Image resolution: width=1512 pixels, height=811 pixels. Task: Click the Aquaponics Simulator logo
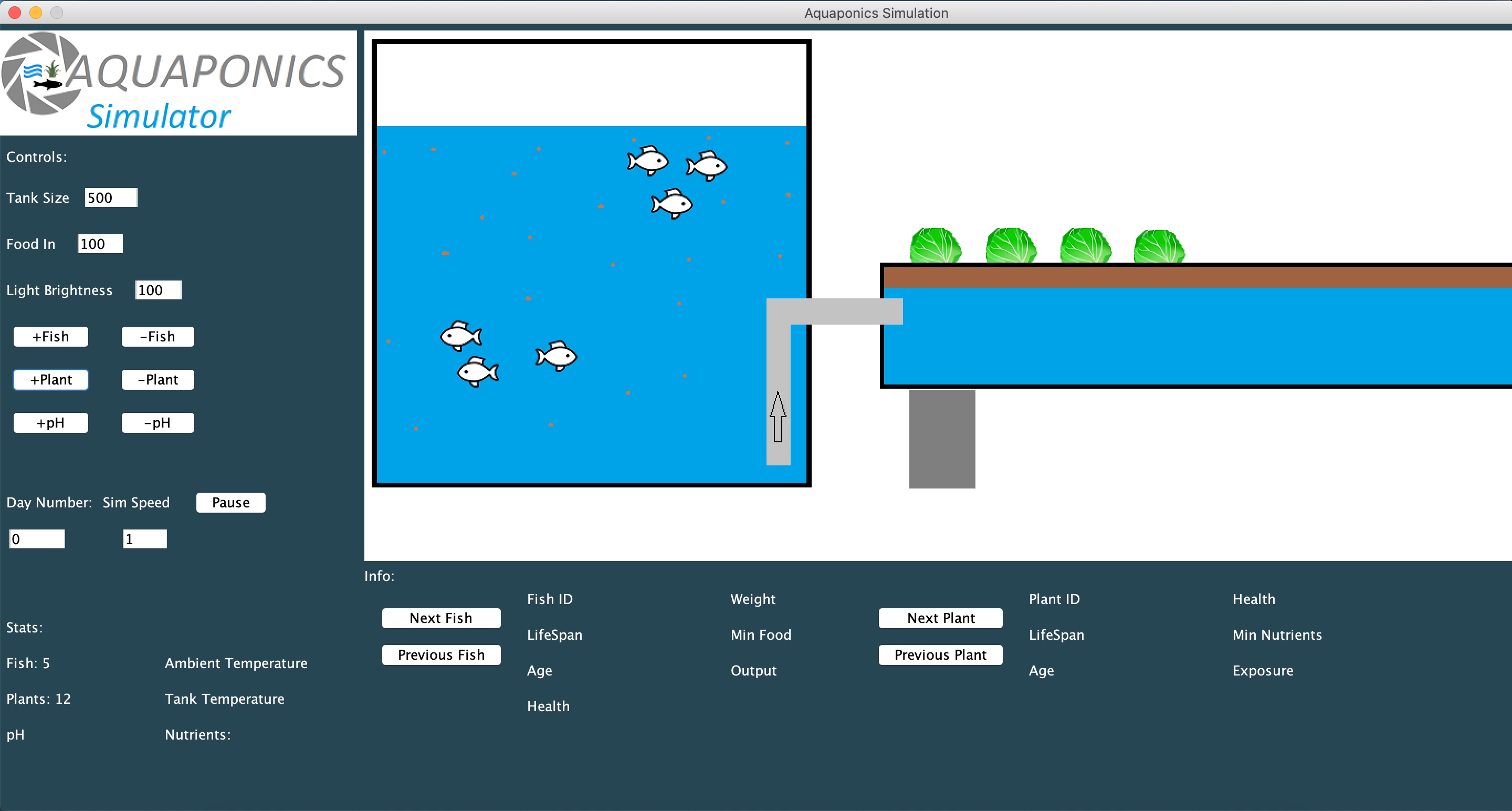pos(176,83)
